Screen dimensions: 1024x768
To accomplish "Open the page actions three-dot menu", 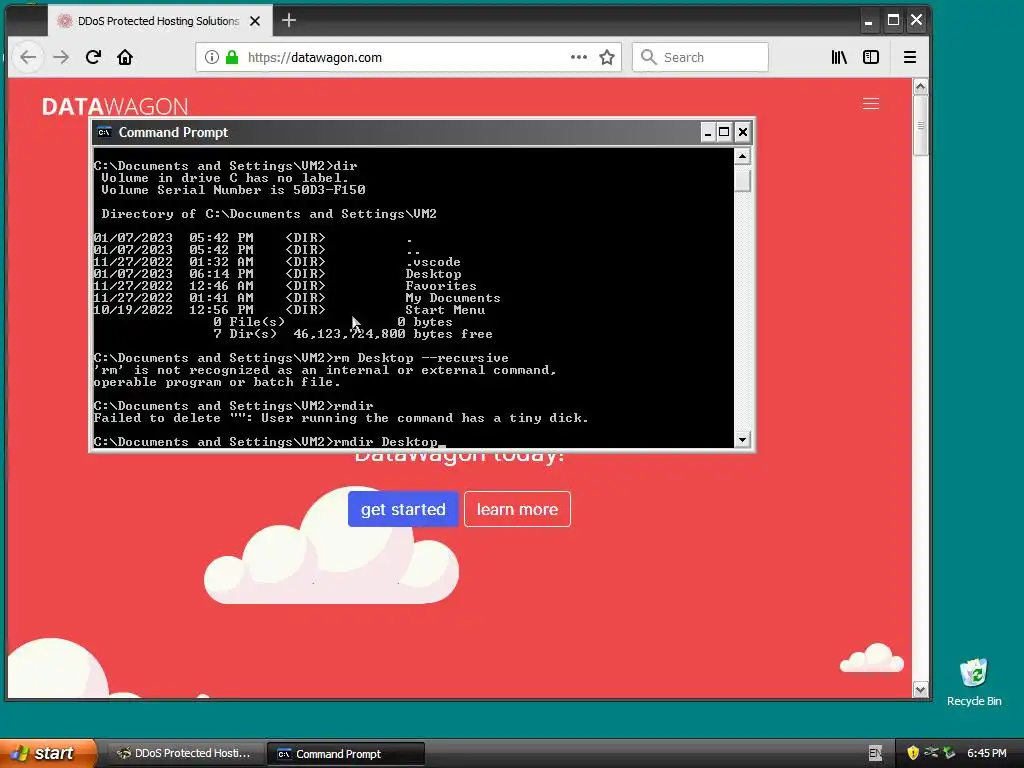I will (x=579, y=57).
